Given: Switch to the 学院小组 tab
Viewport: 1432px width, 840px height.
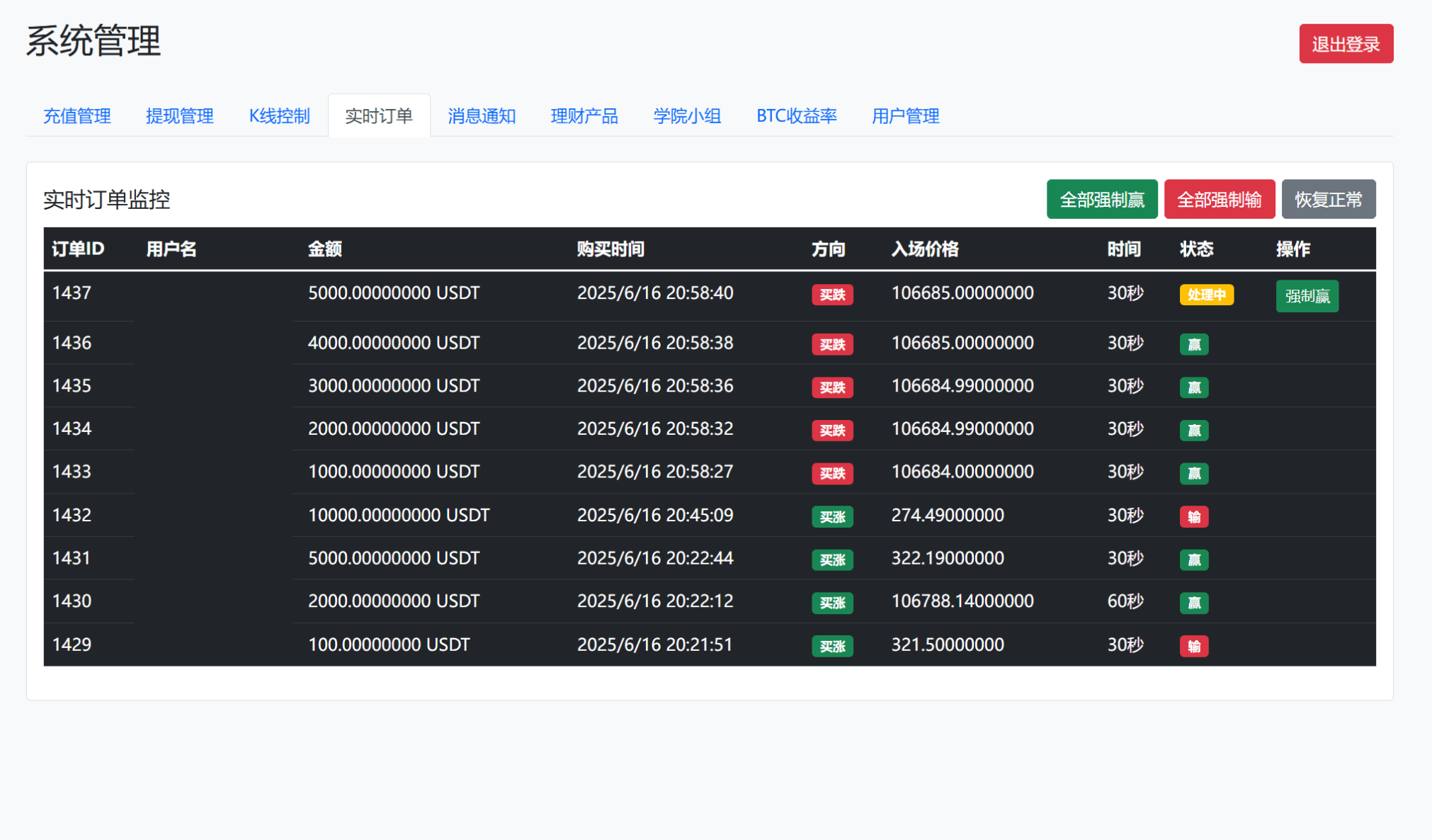Looking at the screenshot, I should pyautogui.click(x=687, y=116).
